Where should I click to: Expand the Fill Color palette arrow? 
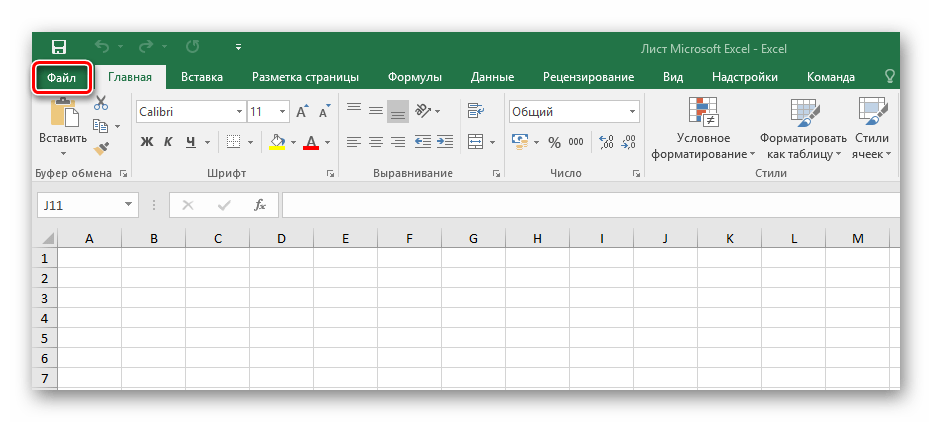(x=293, y=143)
